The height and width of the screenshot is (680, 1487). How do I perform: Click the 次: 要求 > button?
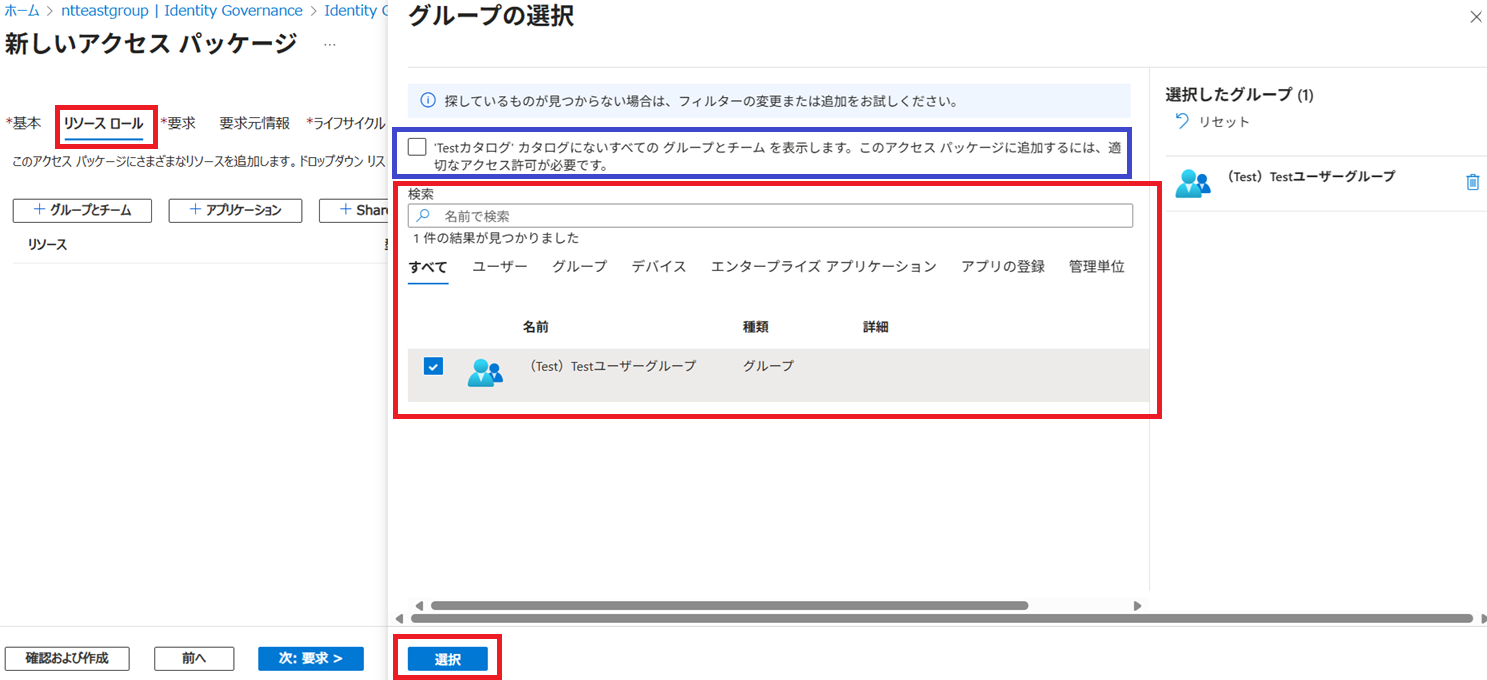310,659
